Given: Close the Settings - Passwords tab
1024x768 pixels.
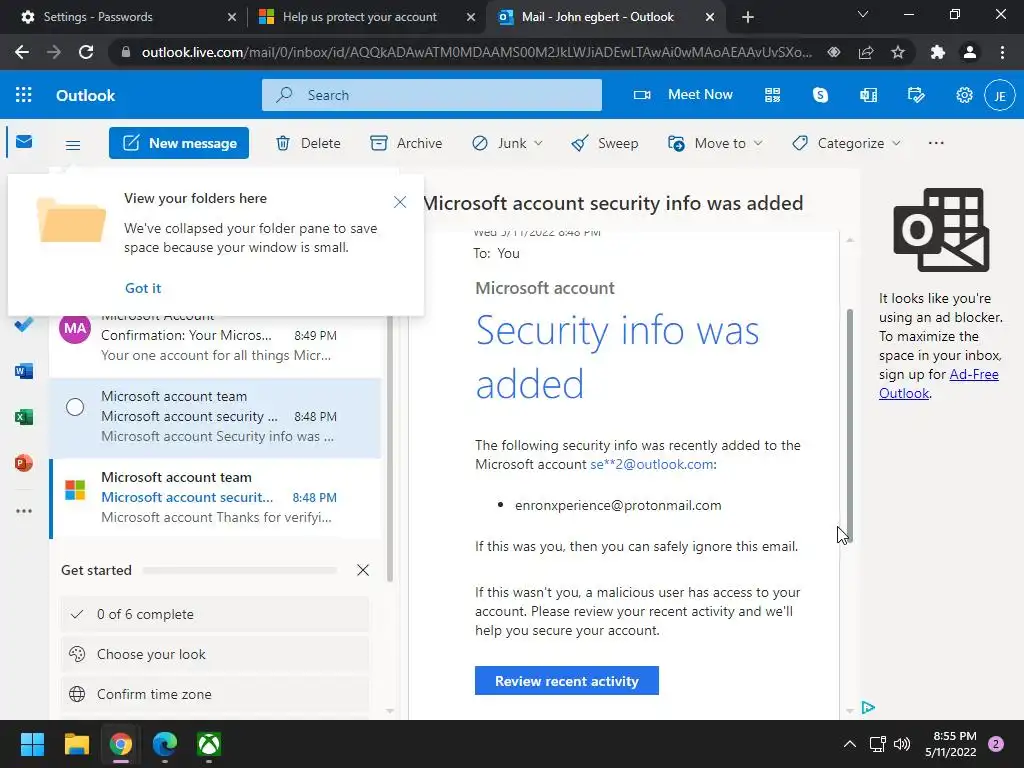Looking at the screenshot, I should tap(232, 17).
